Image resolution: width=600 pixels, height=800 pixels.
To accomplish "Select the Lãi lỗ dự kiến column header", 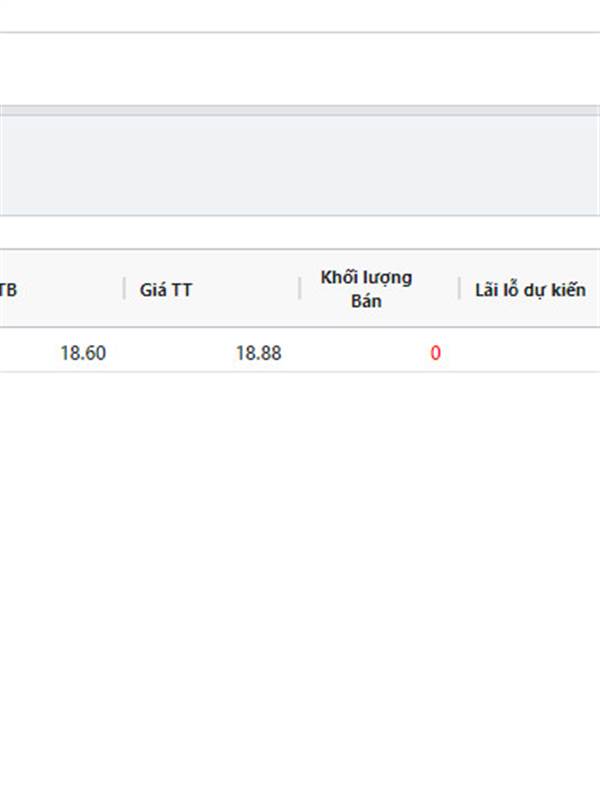I will pos(530,290).
